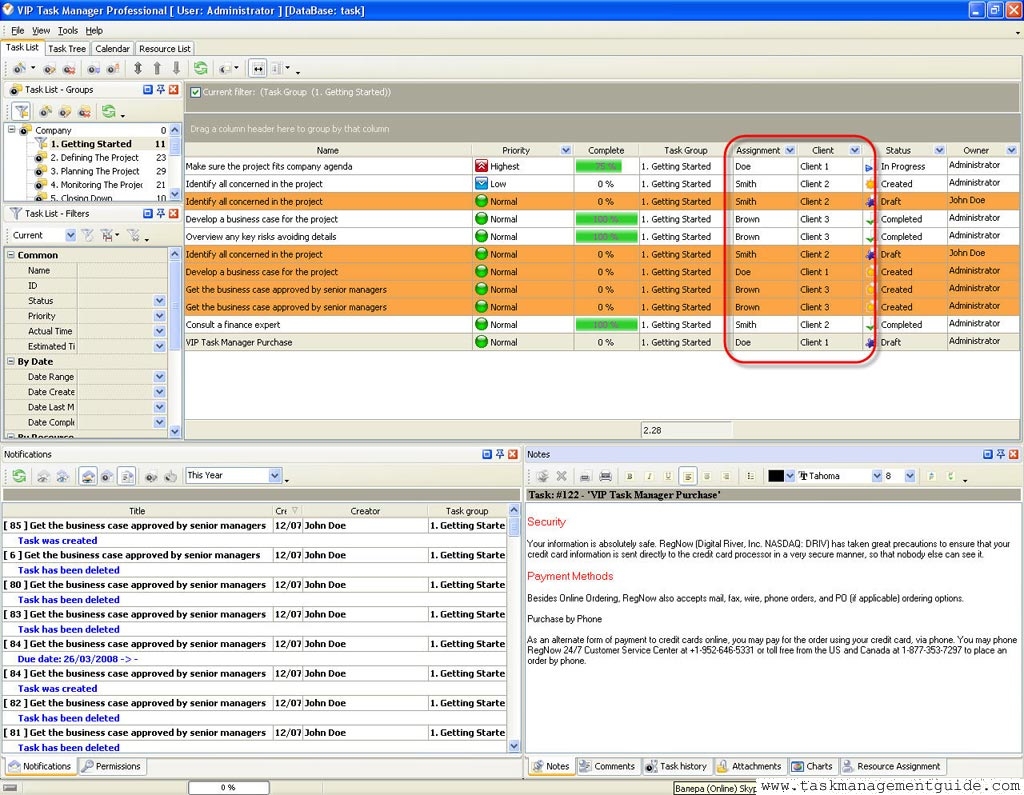Open the Assignment column filter dropdown
Viewport: 1024px width, 795px height.
pos(790,150)
